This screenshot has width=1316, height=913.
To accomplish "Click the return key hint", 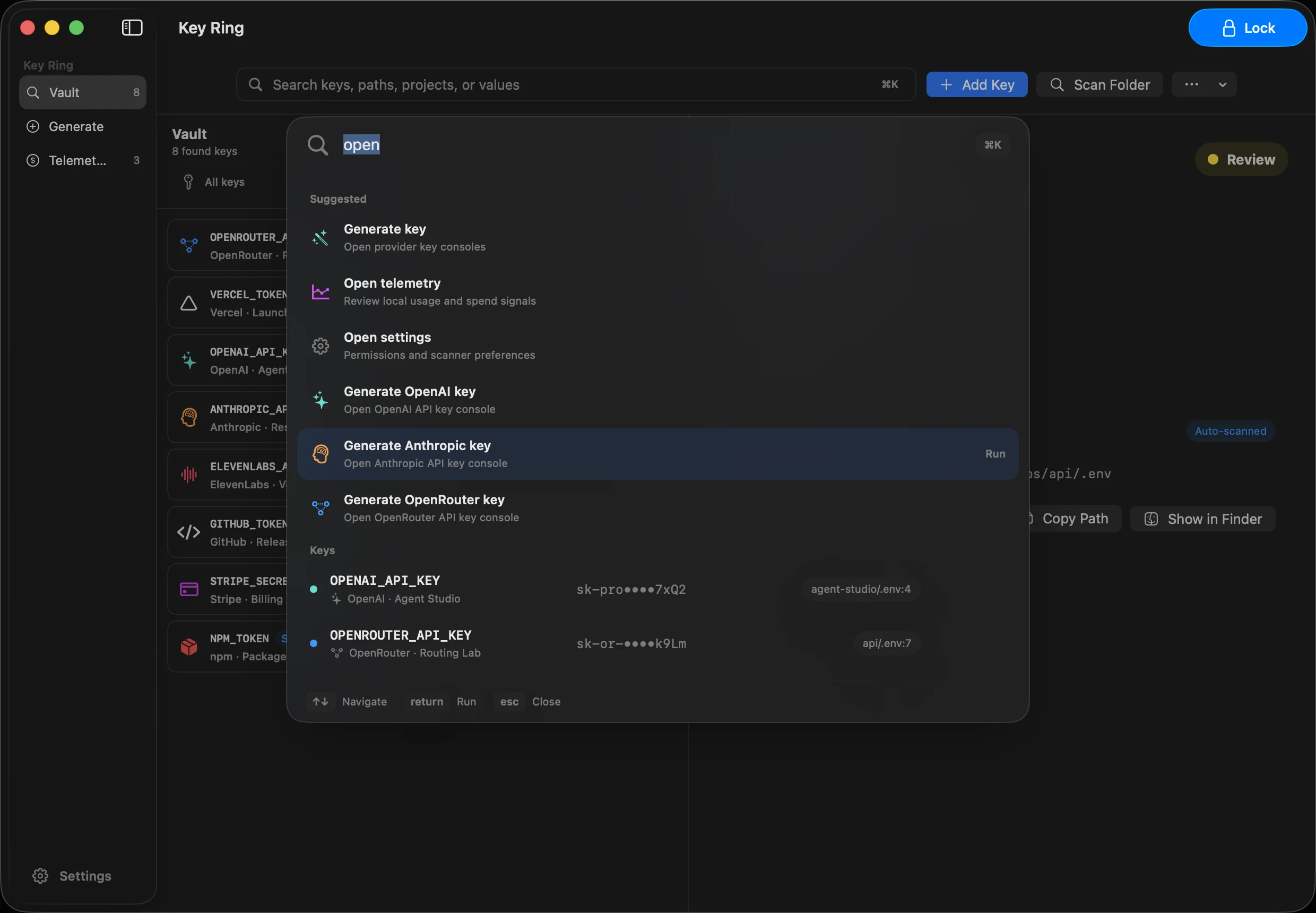I will pos(427,701).
